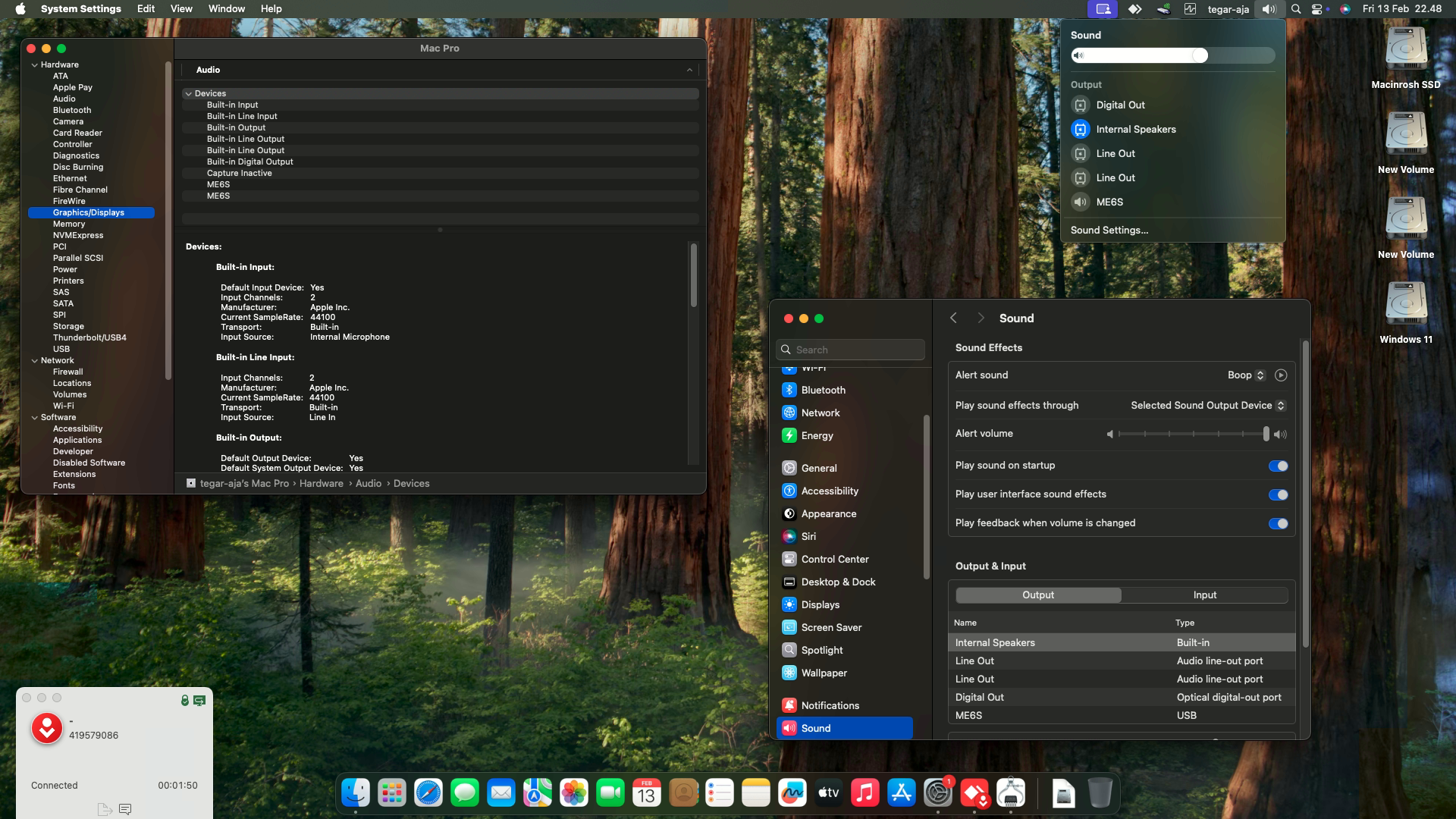
Task: Collapse the Network tree in Mac Pro sidebar
Action: coord(34,361)
